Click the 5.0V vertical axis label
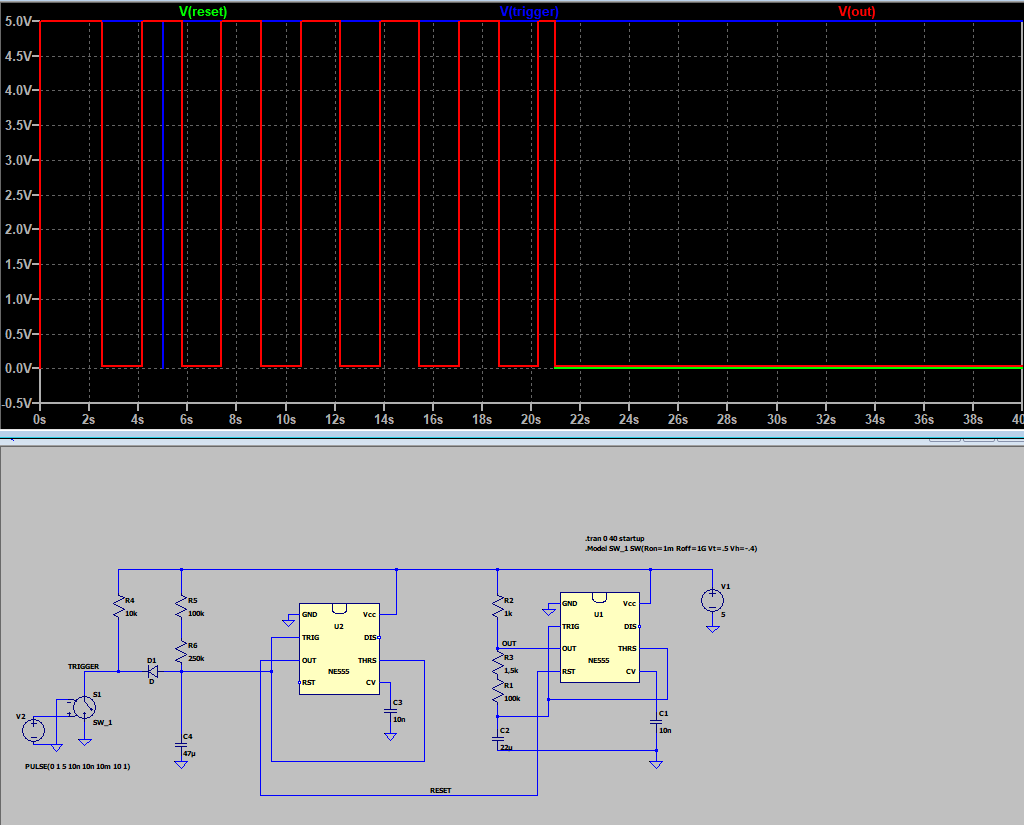 pyautogui.click(x=19, y=21)
